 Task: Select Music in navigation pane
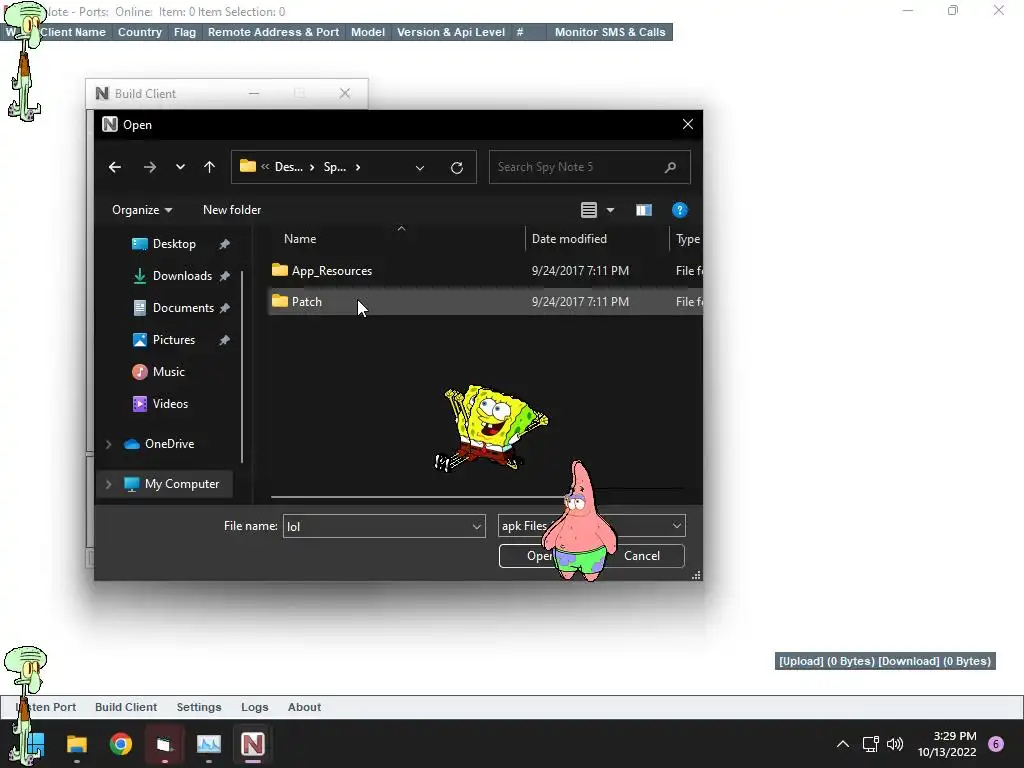tap(168, 372)
